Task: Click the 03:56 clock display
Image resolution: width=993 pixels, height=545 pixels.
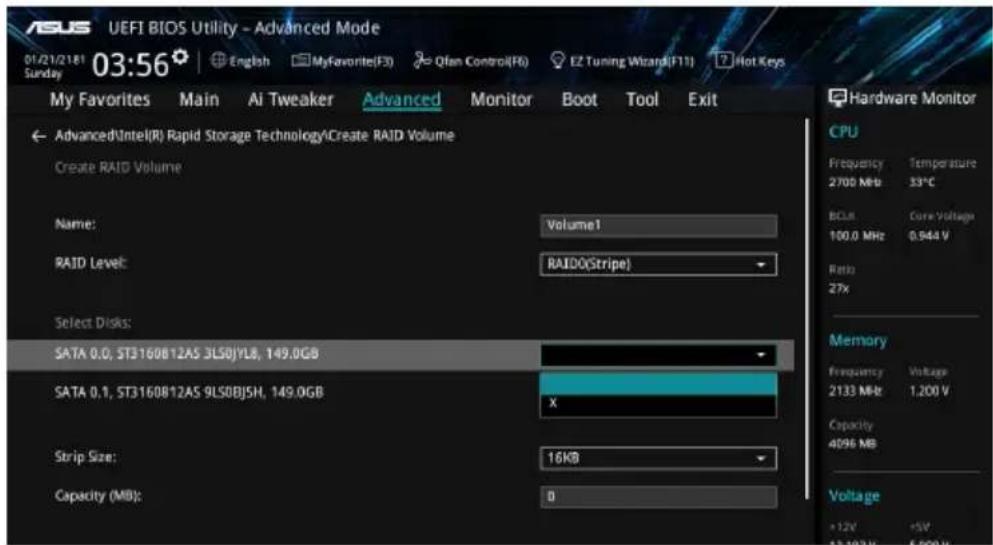Action: pyautogui.click(x=131, y=65)
